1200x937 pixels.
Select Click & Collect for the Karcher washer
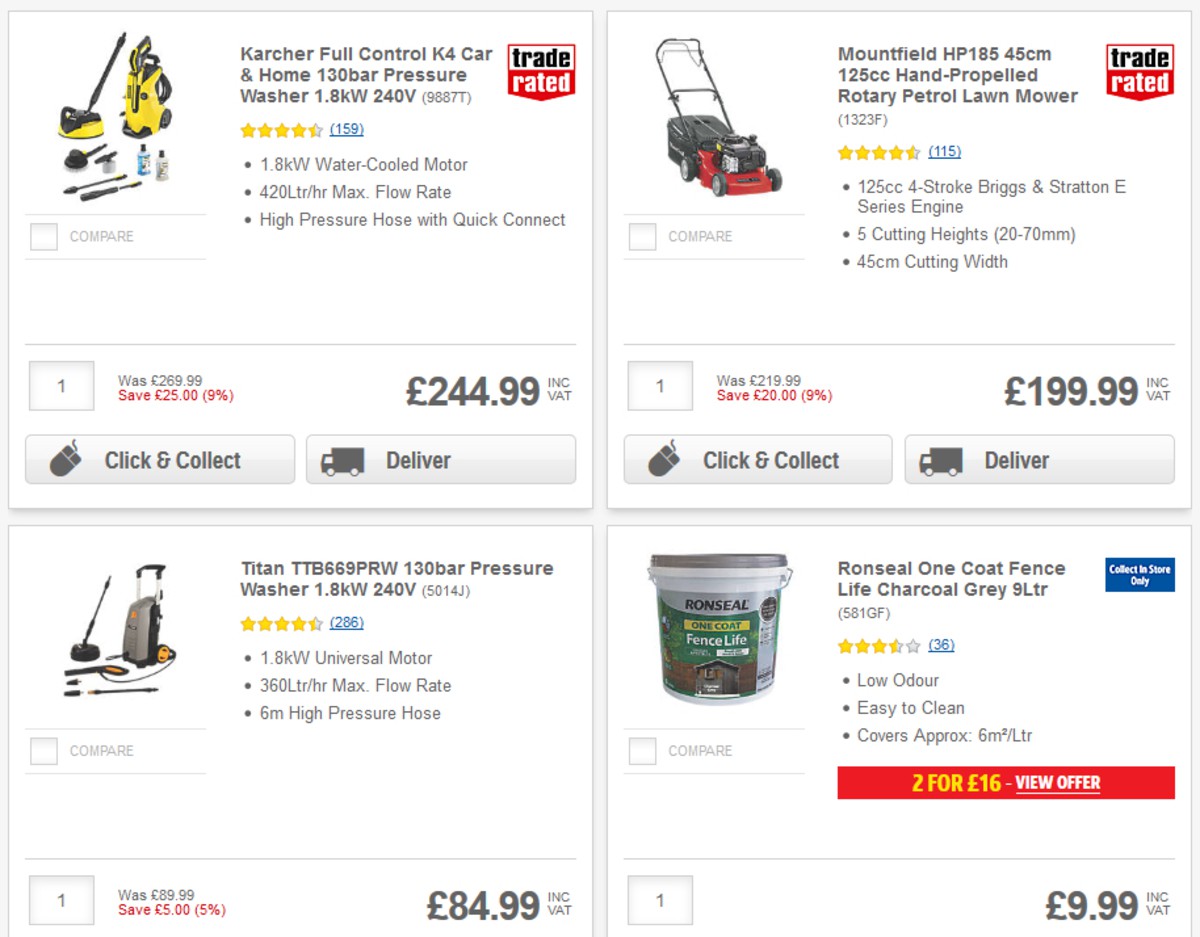click(160, 459)
